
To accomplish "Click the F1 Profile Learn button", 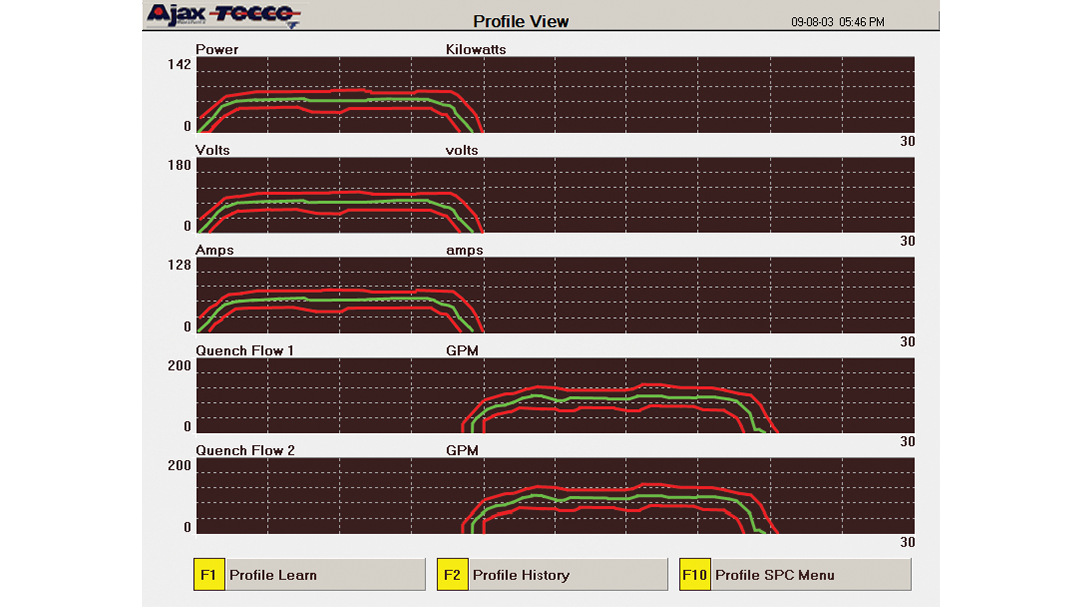I will [309, 575].
